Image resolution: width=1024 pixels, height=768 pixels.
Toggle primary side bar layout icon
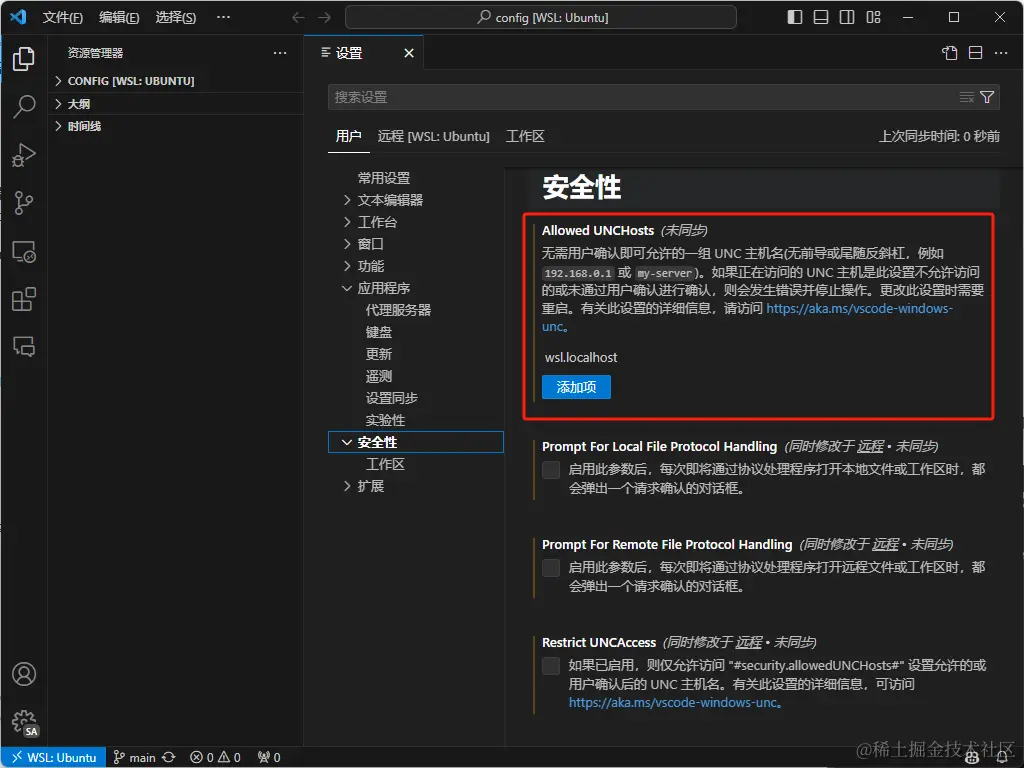(x=795, y=17)
